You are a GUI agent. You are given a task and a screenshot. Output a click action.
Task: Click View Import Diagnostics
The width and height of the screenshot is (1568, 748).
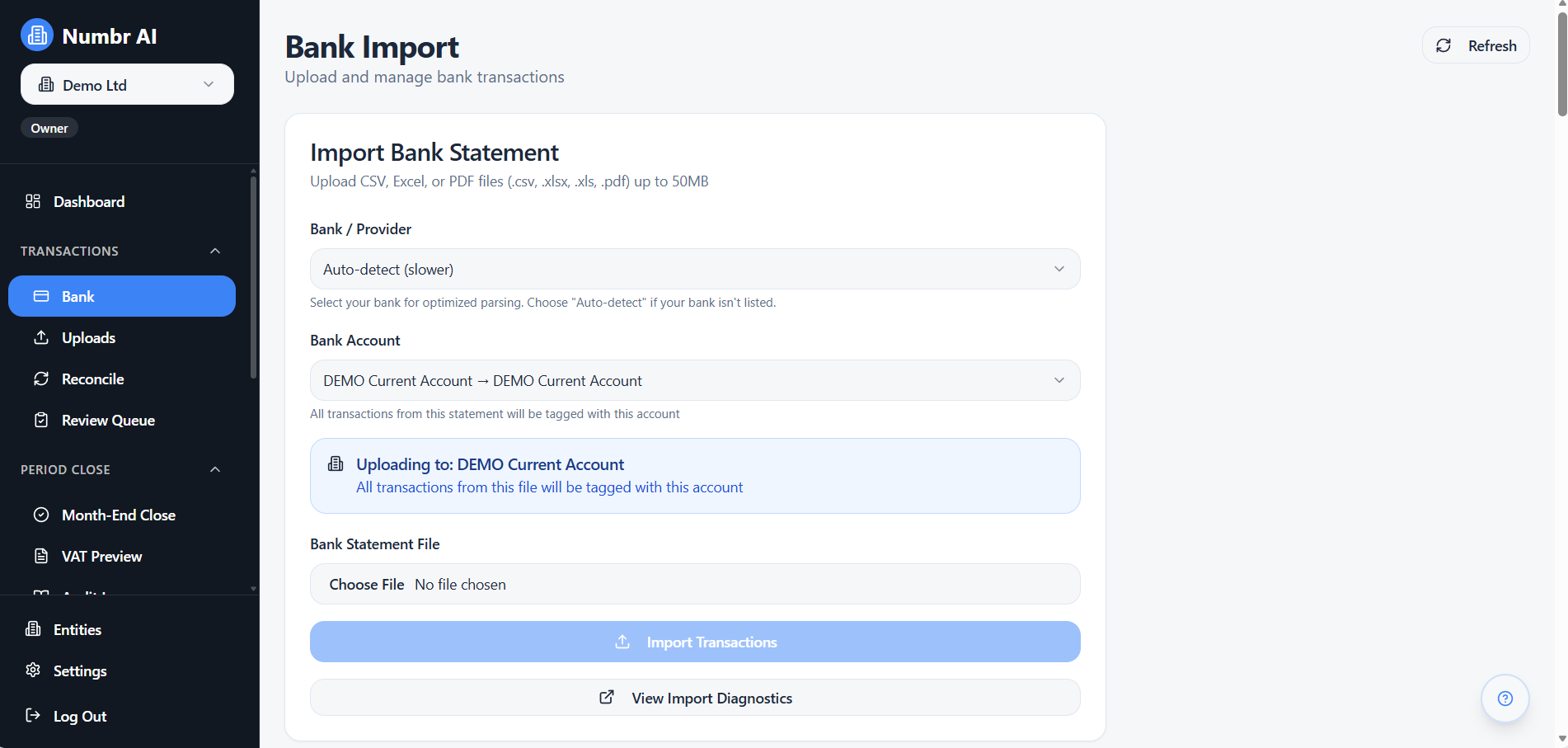(x=694, y=698)
